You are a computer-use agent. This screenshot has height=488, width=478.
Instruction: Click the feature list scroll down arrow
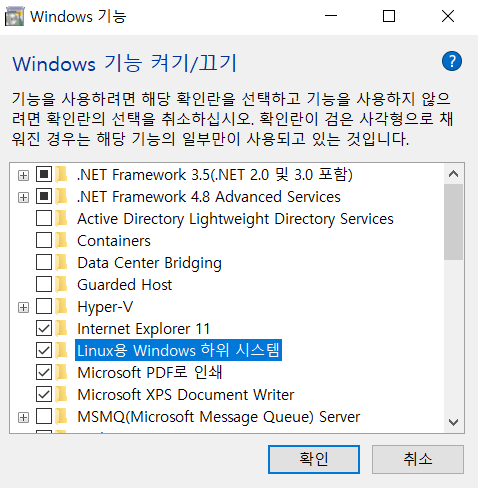[453, 422]
